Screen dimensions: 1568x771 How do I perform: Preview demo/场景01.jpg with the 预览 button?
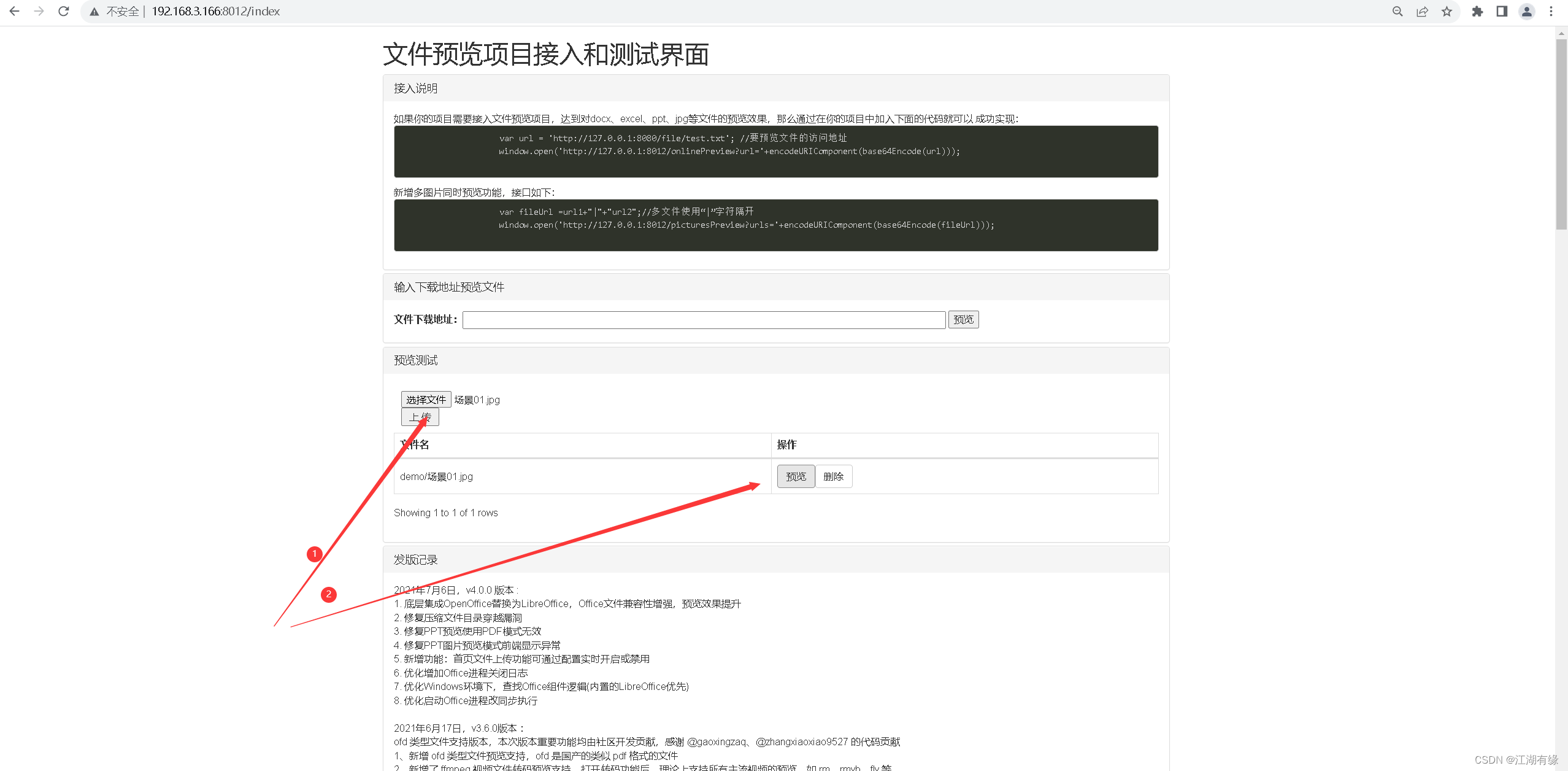point(796,476)
